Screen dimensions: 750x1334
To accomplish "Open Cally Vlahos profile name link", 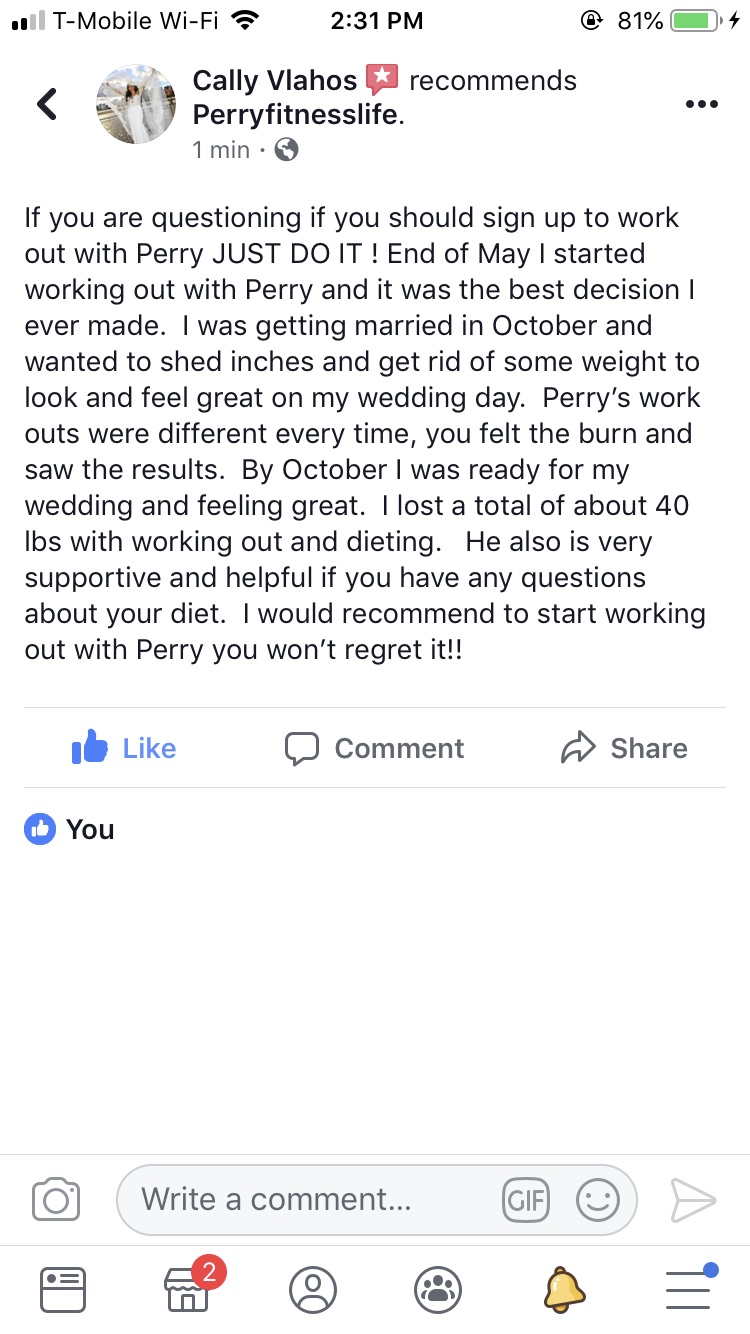I will pos(274,81).
